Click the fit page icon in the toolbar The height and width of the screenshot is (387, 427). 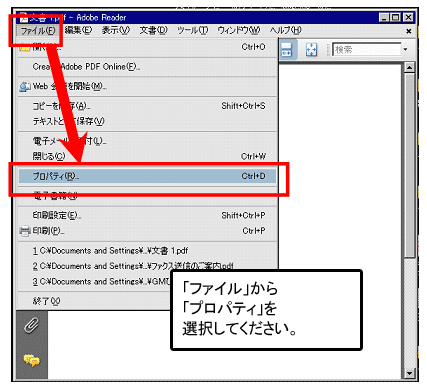[311, 50]
